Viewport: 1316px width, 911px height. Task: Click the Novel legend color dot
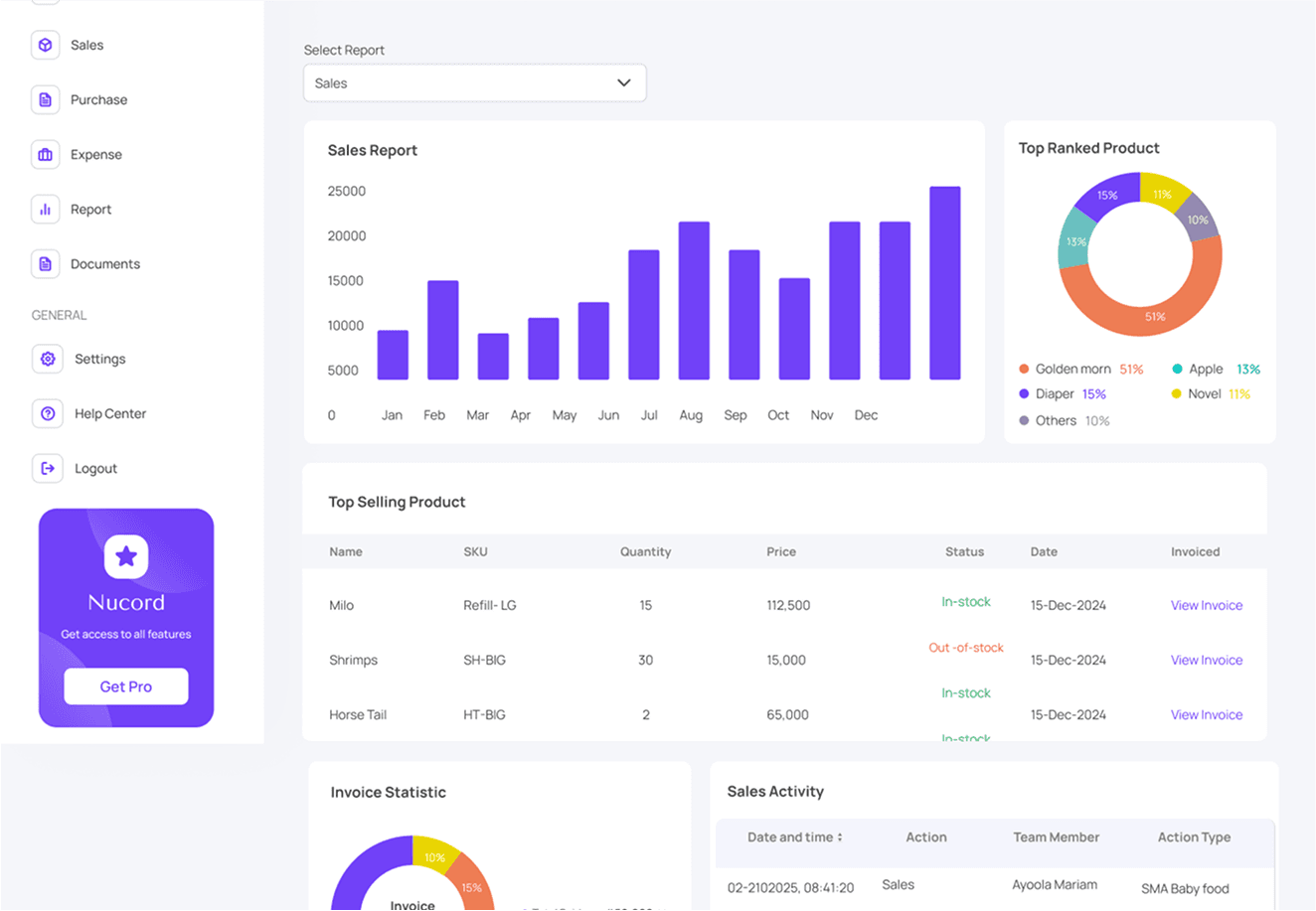click(x=1177, y=393)
